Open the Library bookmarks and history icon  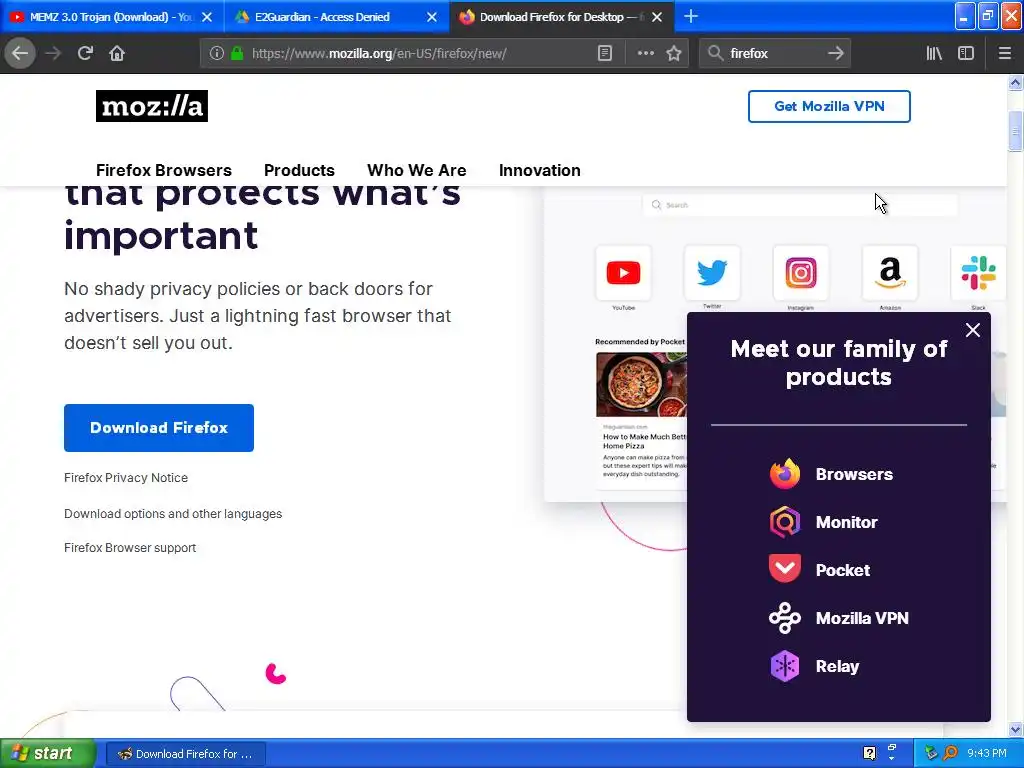[x=934, y=54]
